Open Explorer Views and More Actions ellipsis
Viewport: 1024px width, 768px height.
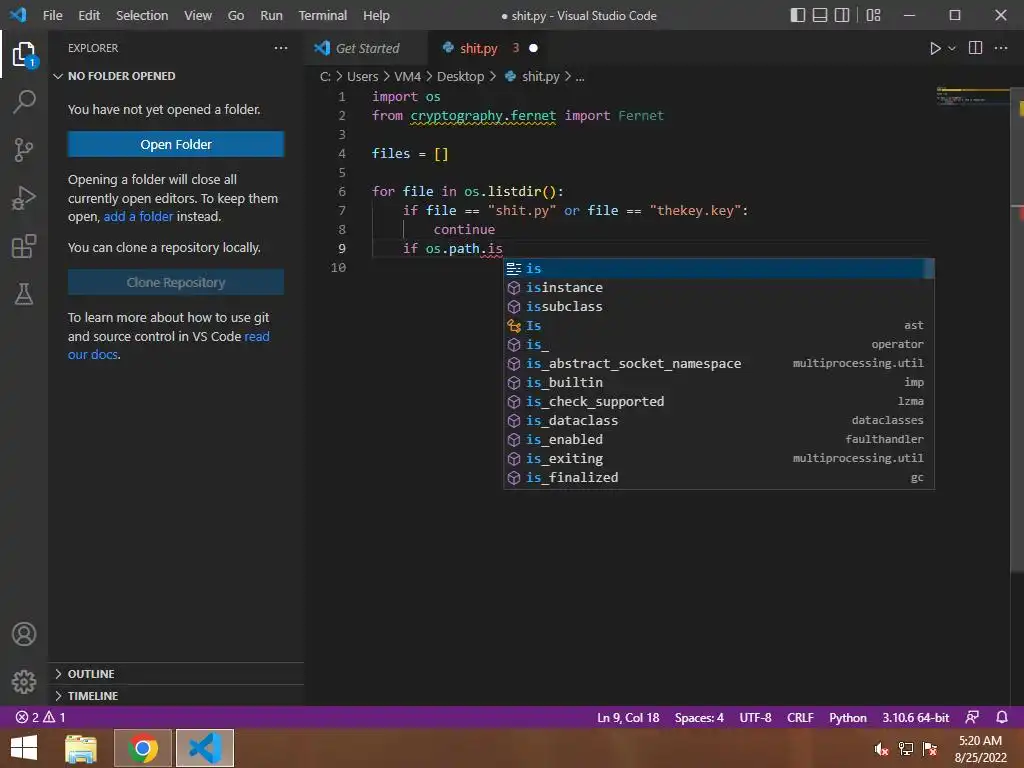[281, 48]
